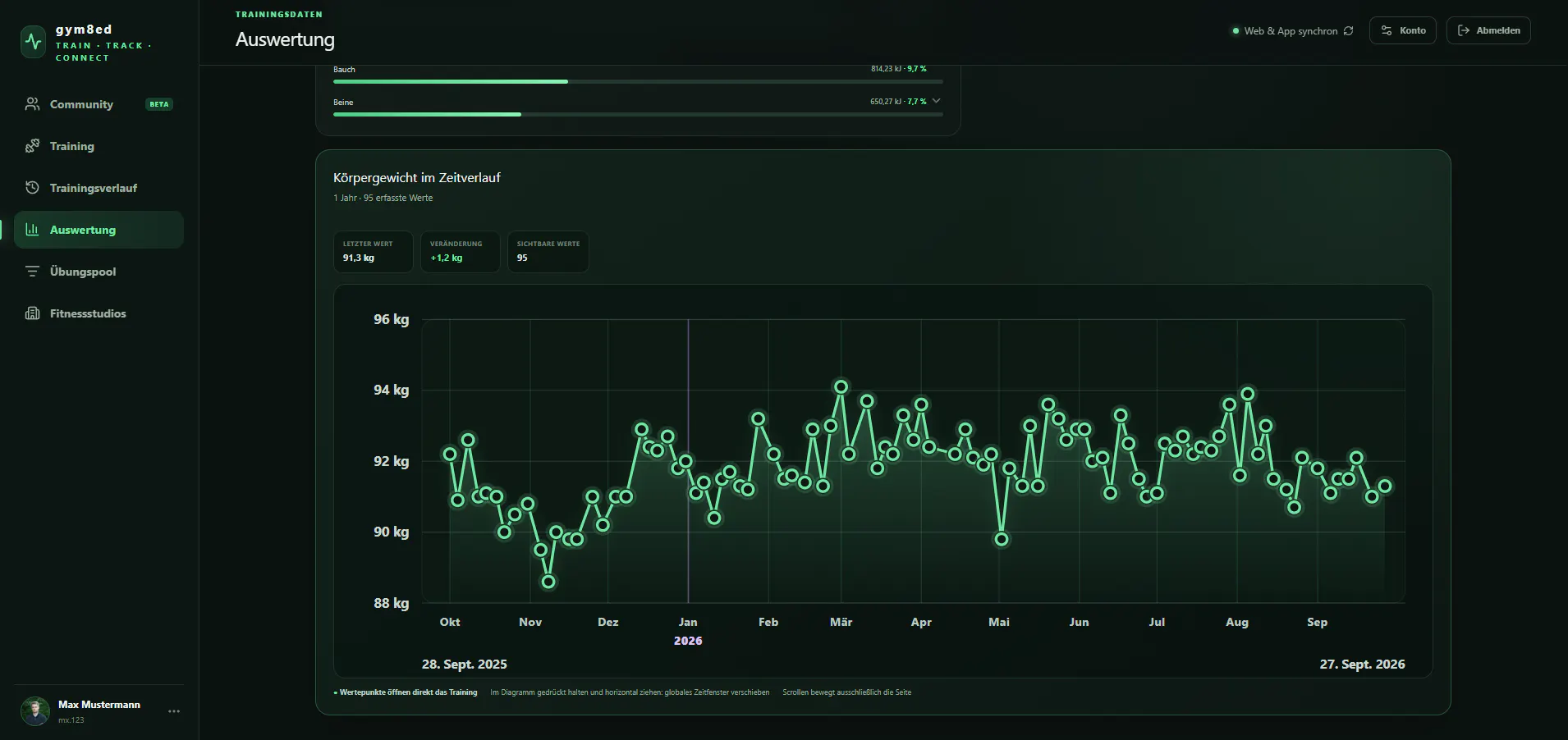This screenshot has width=1568, height=740.
Task: Open the three-dot menu beside Max Mustermann
Action: pos(174,711)
